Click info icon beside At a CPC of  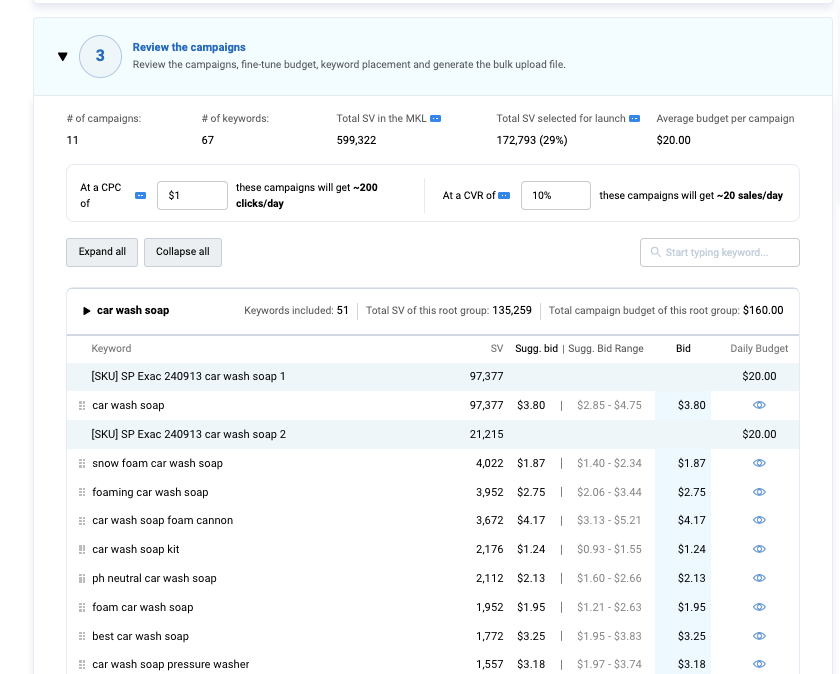click(140, 196)
